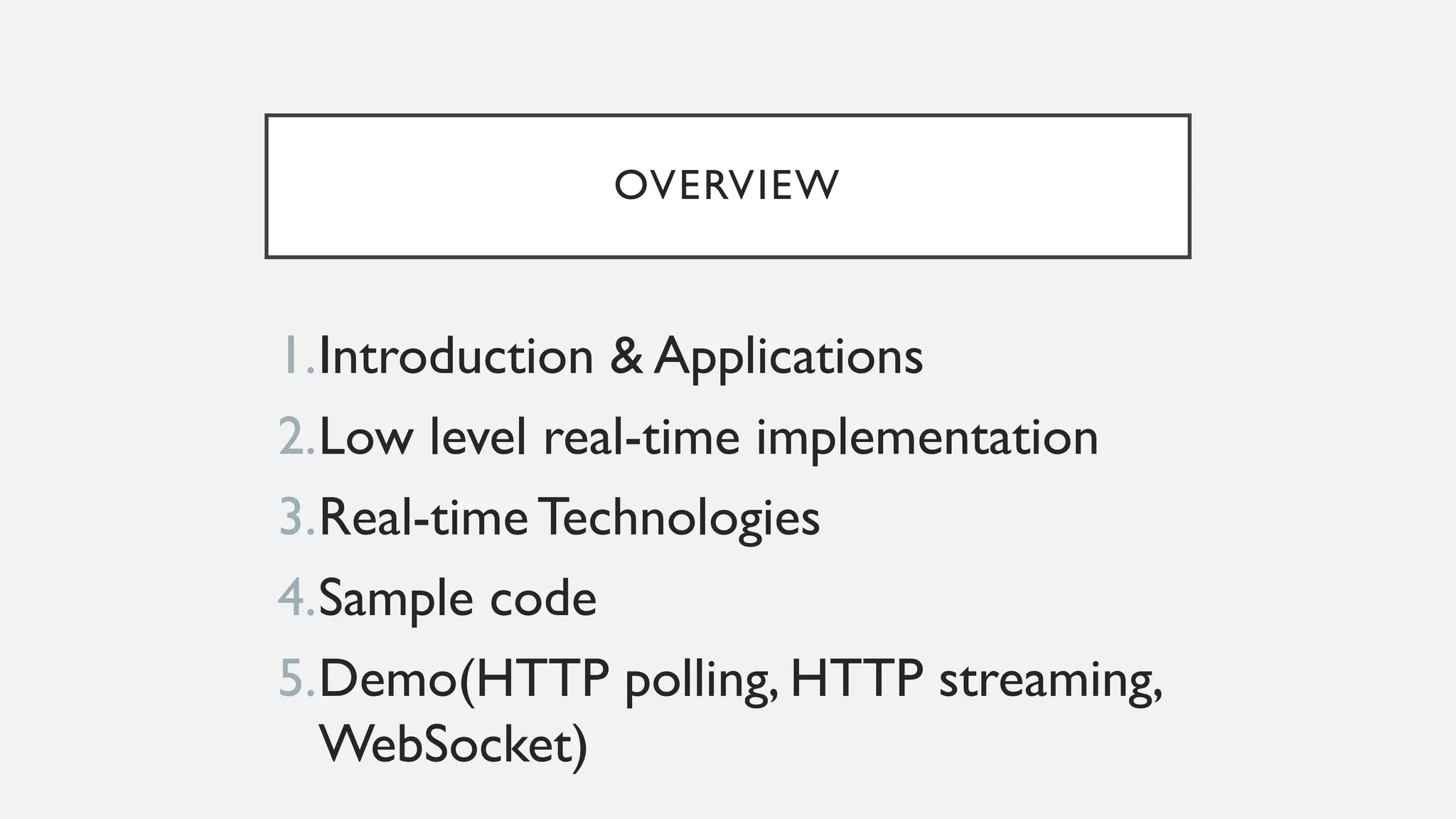The height and width of the screenshot is (819, 1456).
Task: Click Real-time in item three
Action: (x=424, y=517)
